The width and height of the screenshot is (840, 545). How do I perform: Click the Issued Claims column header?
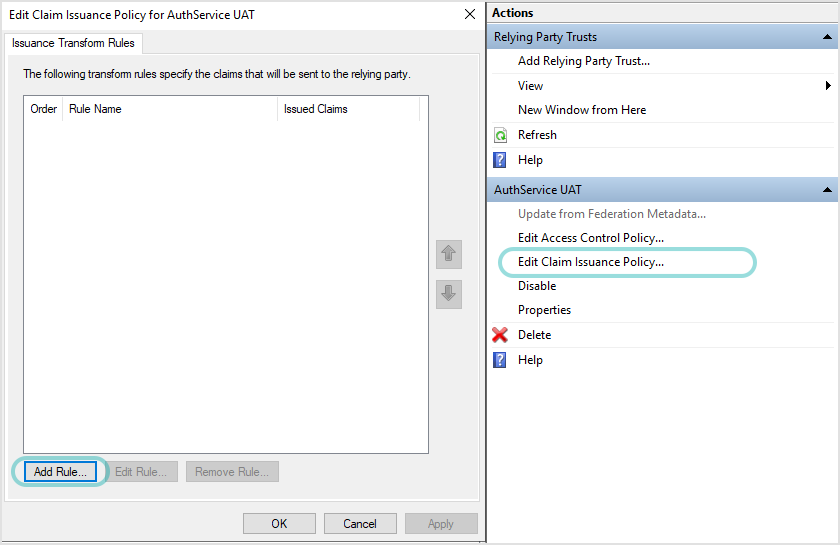point(348,109)
